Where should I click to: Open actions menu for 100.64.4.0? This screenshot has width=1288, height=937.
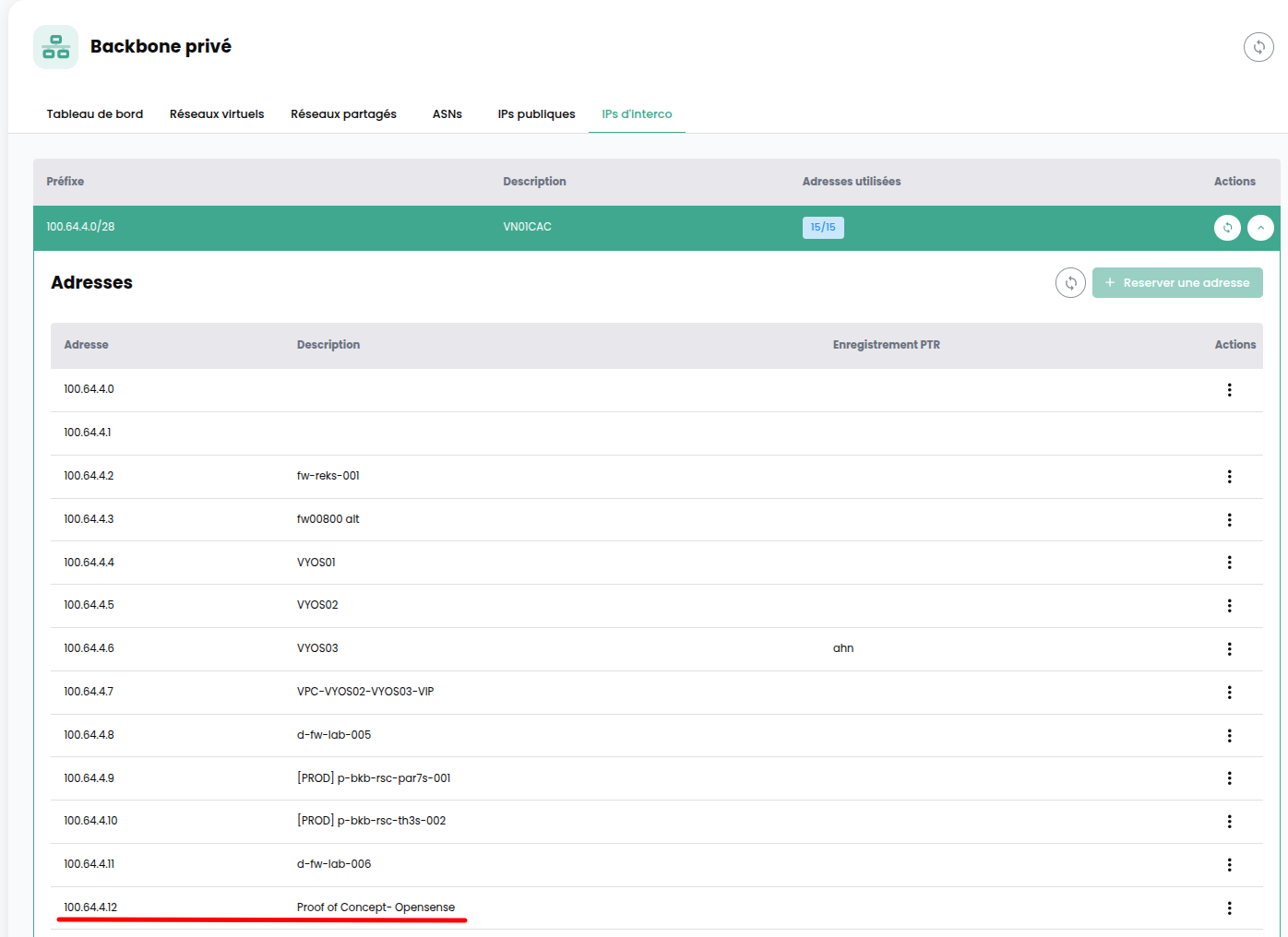coord(1229,390)
